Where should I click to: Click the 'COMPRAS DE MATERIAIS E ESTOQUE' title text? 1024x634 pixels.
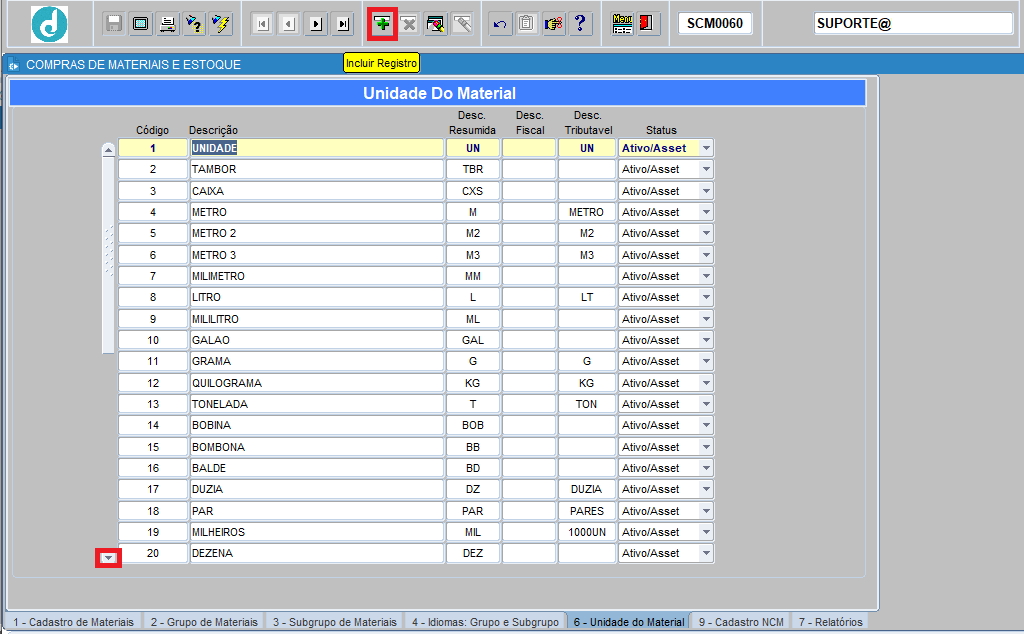click(x=133, y=65)
